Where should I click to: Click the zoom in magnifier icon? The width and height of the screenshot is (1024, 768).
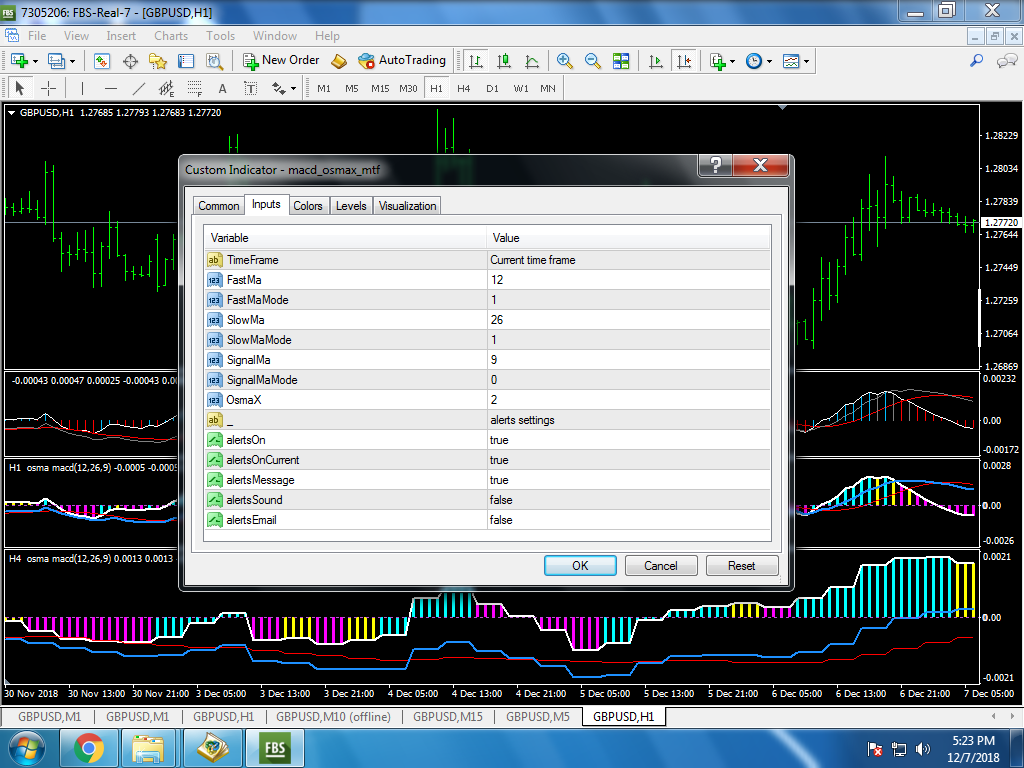[x=565, y=61]
